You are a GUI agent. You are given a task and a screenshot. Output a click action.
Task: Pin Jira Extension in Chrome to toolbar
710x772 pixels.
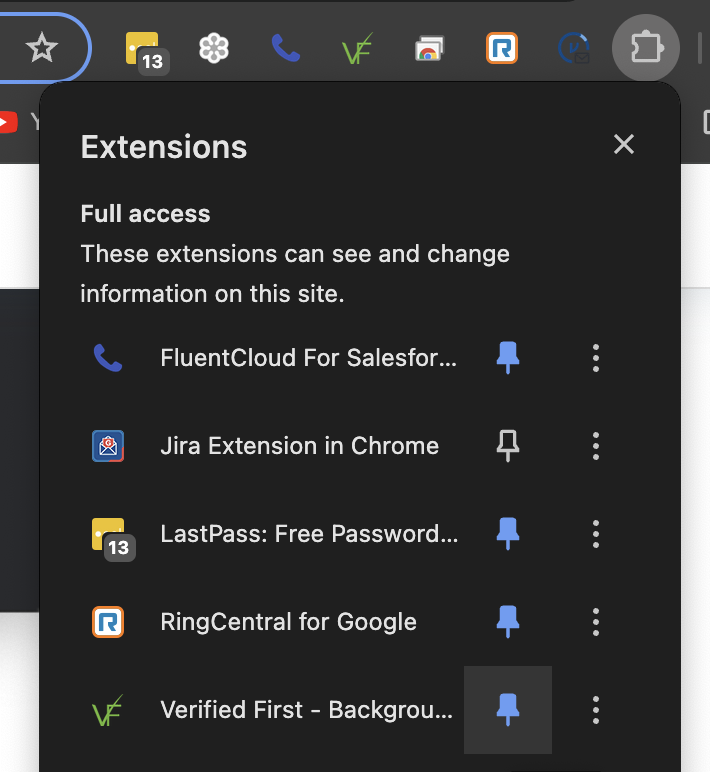(x=508, y=446)
